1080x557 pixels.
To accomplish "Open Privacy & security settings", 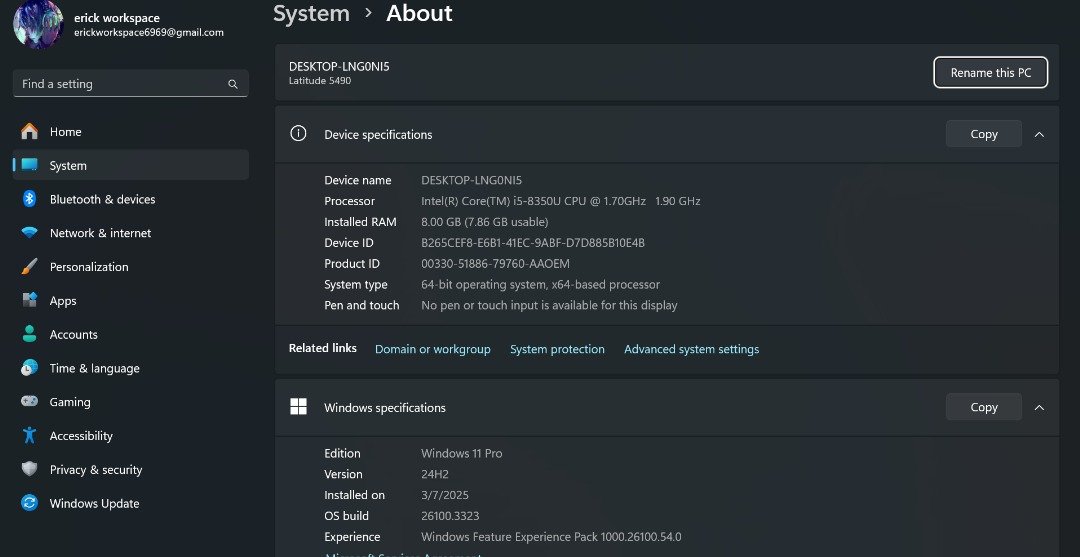I will point(131,469).
